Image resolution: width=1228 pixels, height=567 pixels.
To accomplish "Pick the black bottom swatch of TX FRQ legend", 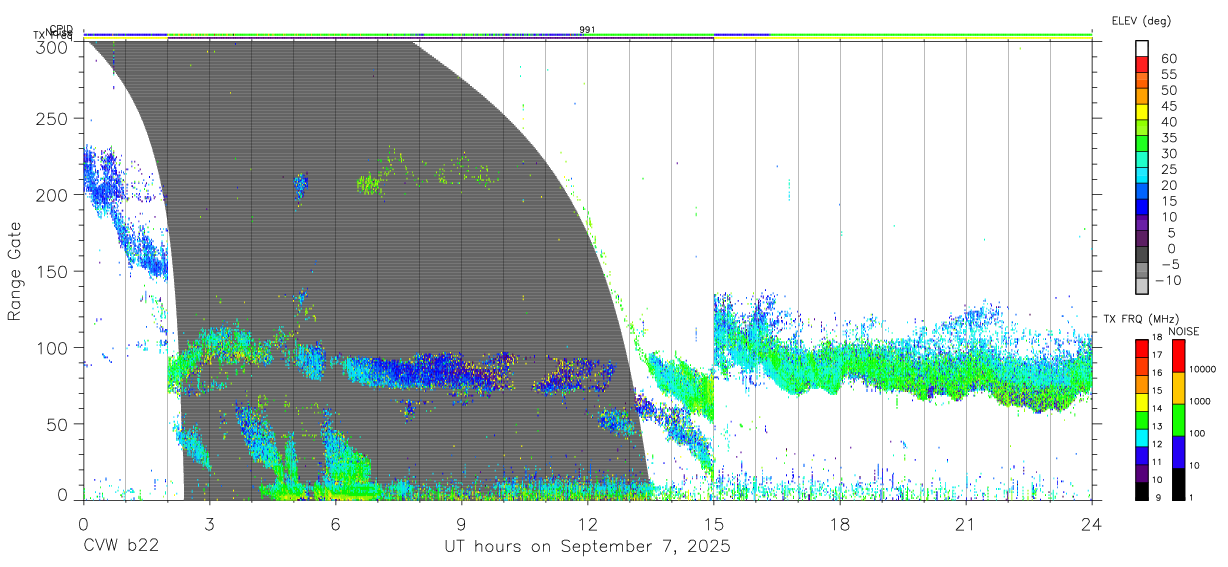I will click(x=1141, y=490).
